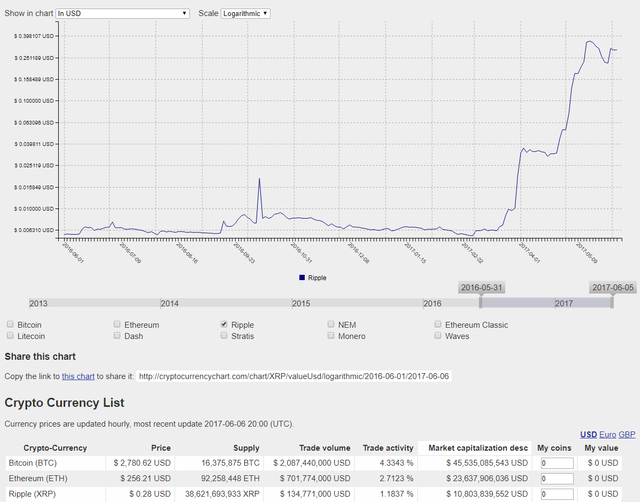Select 2015 on the timeline bar
This screenshot has height=502, width=640.
point(301,303)
